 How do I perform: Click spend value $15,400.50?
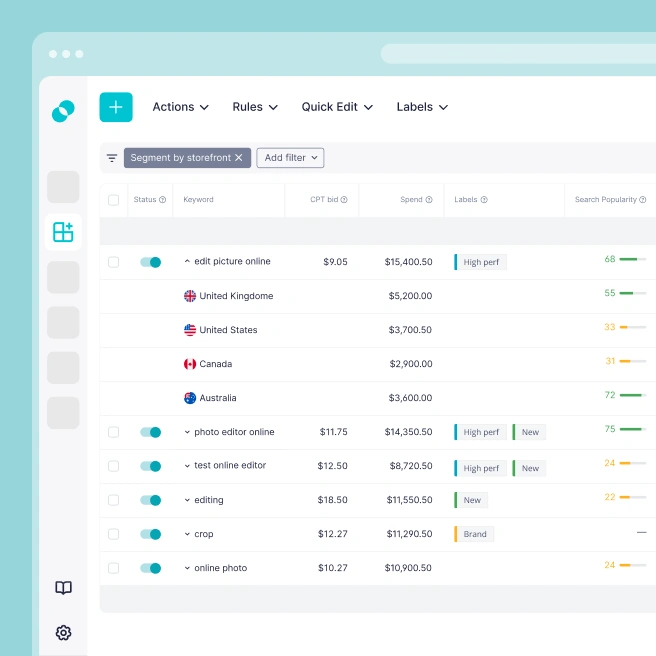click(x=408, y=262)
